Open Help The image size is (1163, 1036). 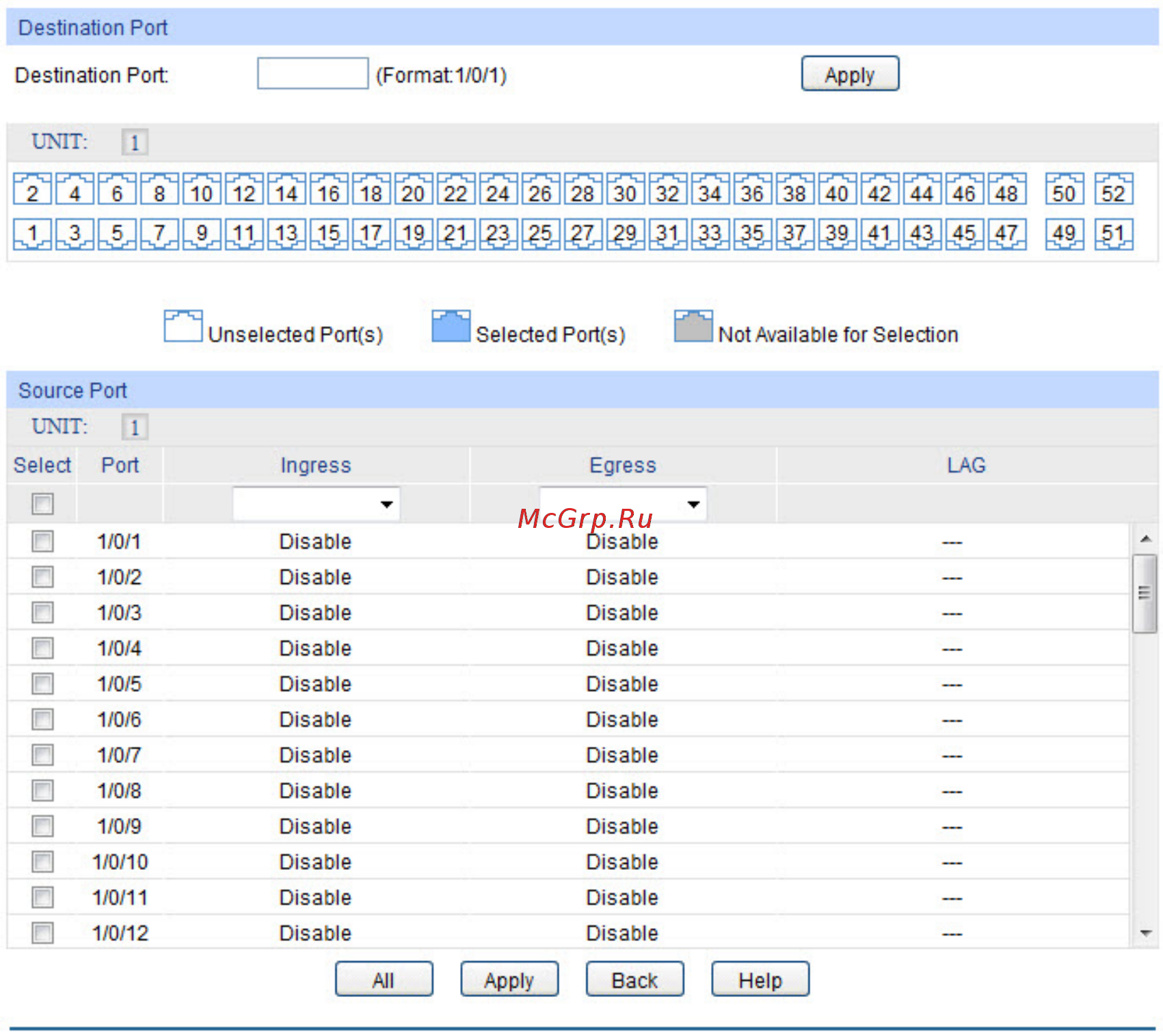760,979
